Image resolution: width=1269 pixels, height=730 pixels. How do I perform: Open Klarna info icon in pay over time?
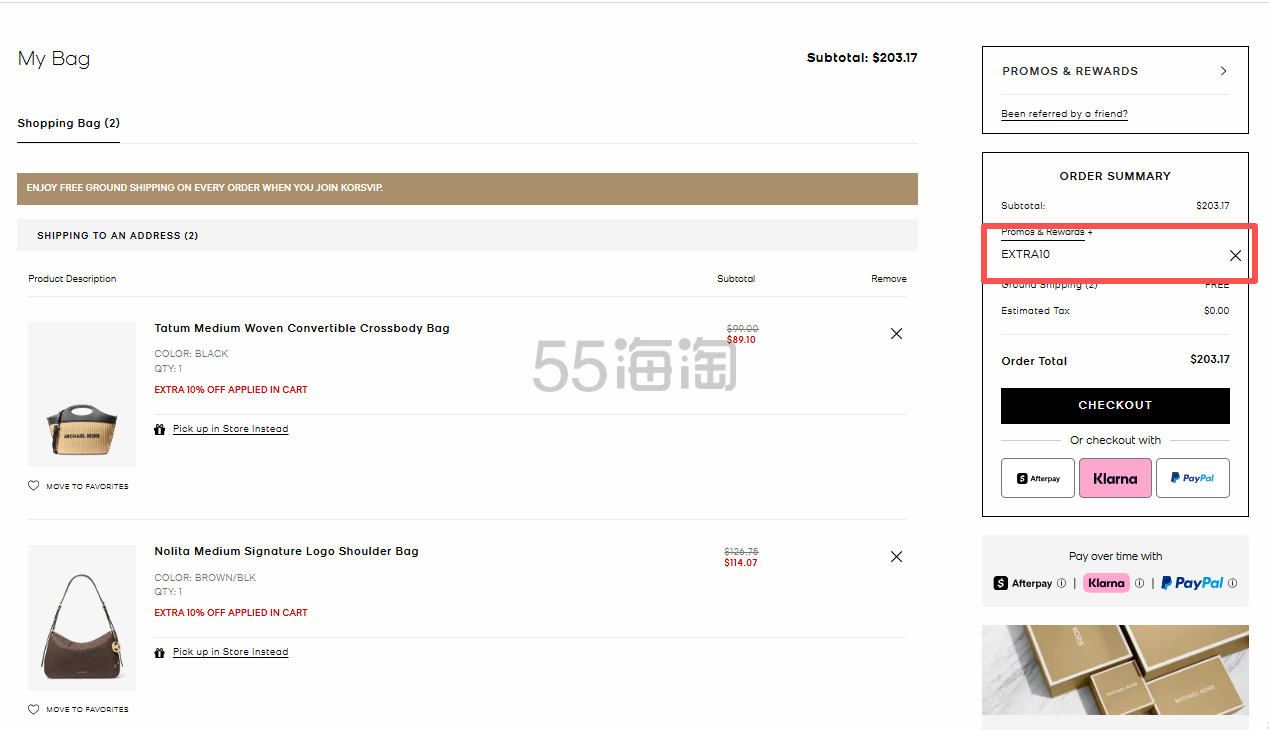[1139, 583]
